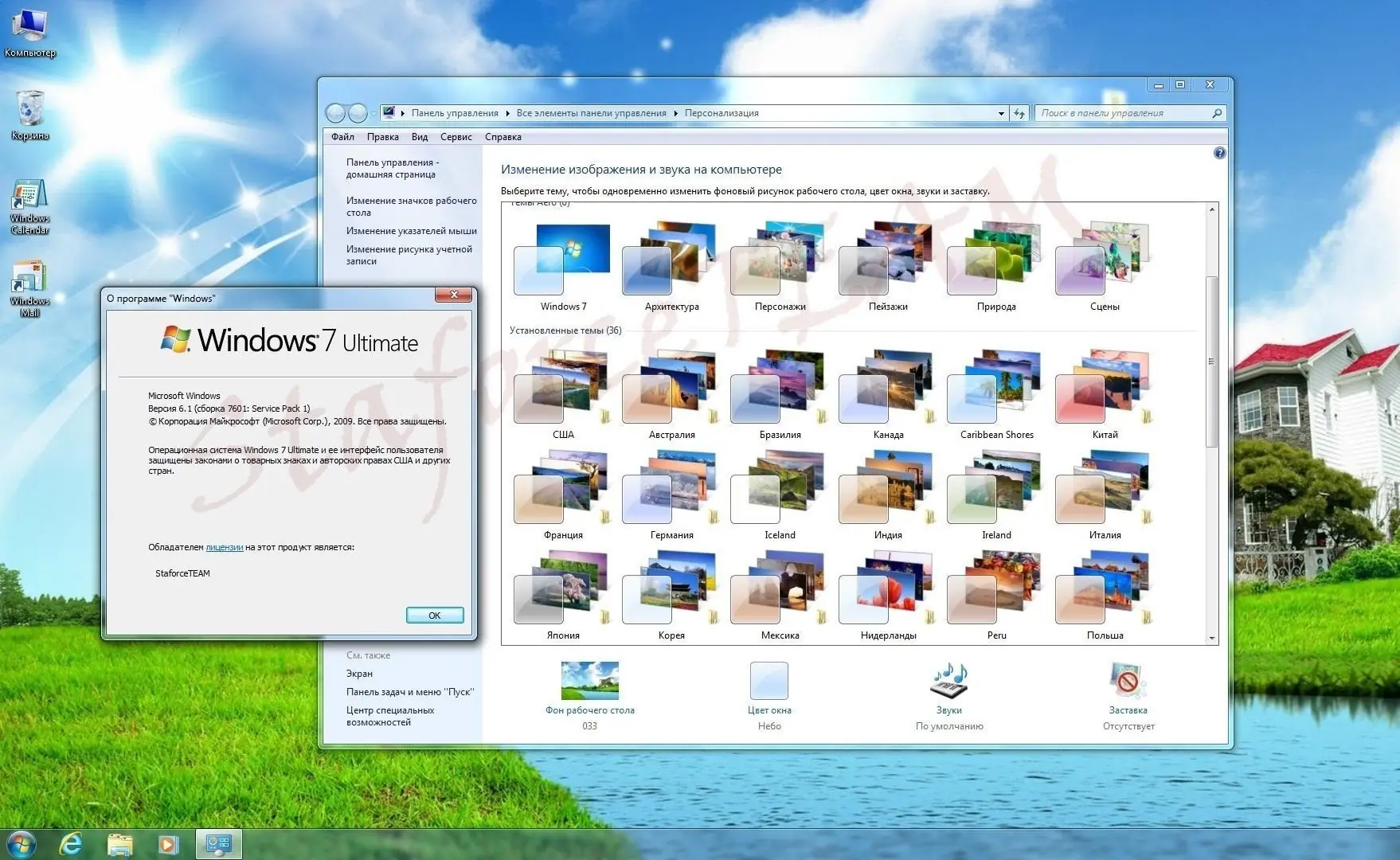This screenshot has height=860, width=1400.
Task: Close the О программе Windows dialog
Action: 454,295
